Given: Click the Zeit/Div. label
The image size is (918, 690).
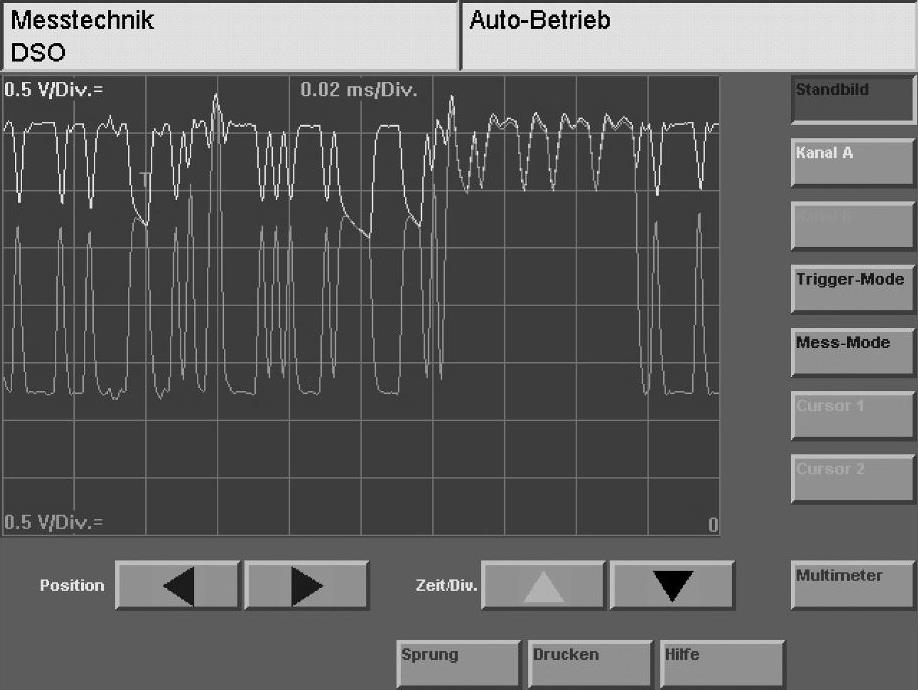Looking at the screenshot, I should click(x=447, y=585).
